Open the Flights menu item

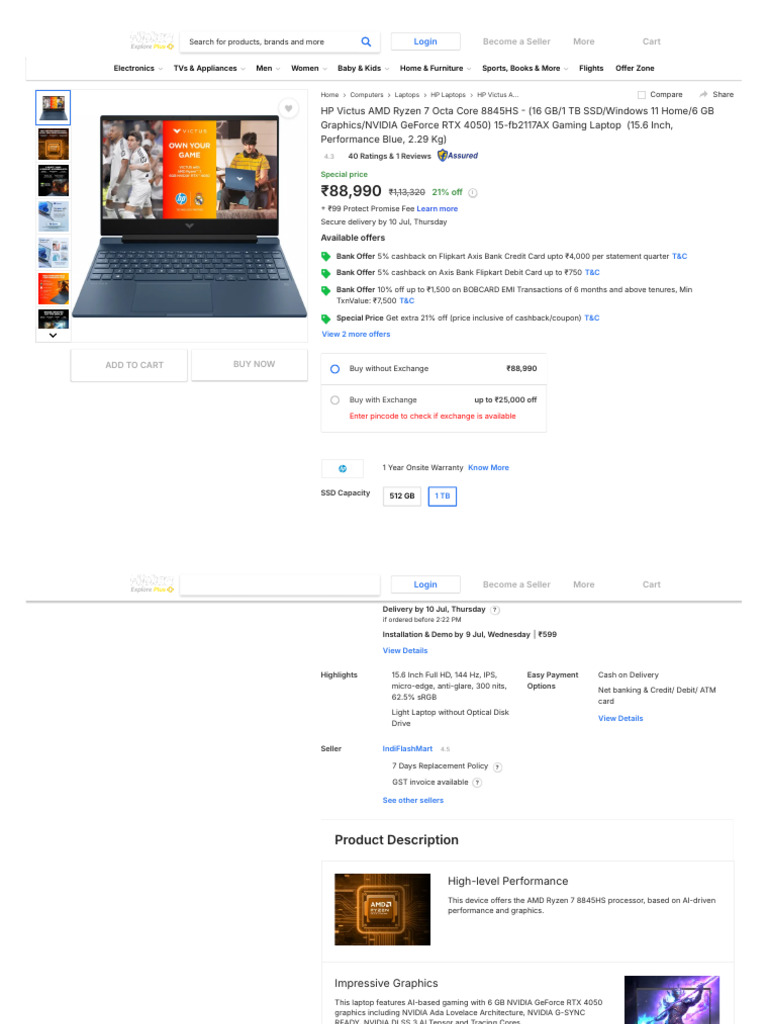(591, 68)
